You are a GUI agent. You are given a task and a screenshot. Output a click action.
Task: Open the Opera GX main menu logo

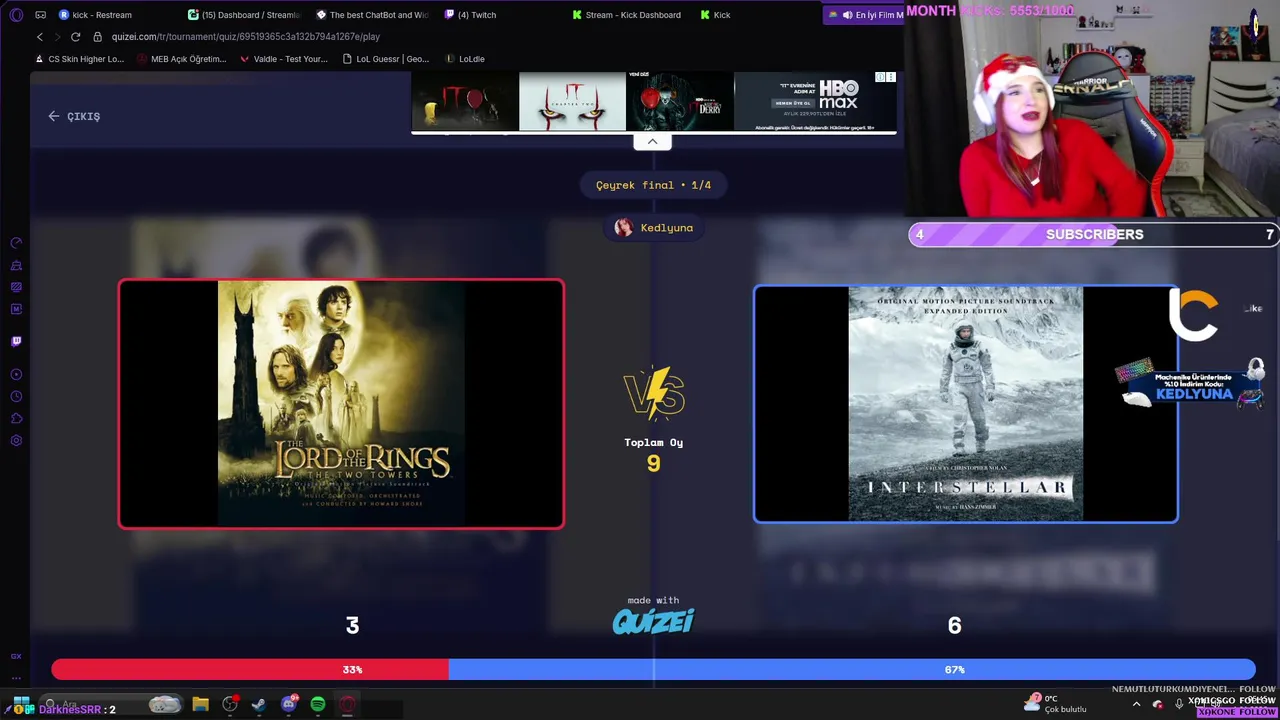(16, 15)
